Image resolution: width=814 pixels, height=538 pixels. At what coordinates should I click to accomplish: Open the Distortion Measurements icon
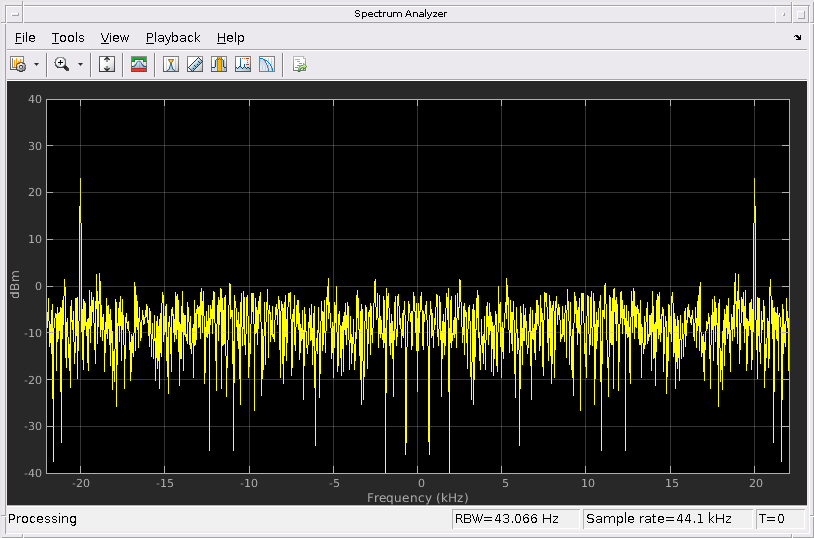tap(243, 65)
